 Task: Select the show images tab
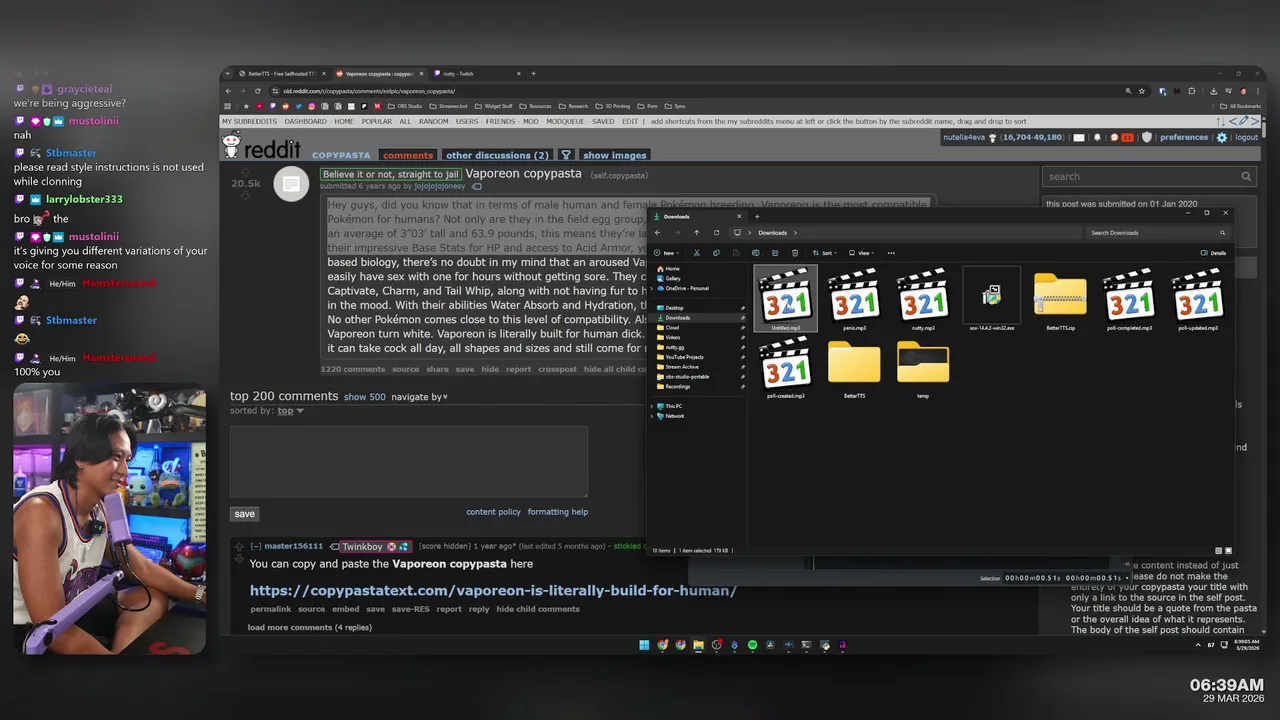pyautogui.click(x=615, y=155)
